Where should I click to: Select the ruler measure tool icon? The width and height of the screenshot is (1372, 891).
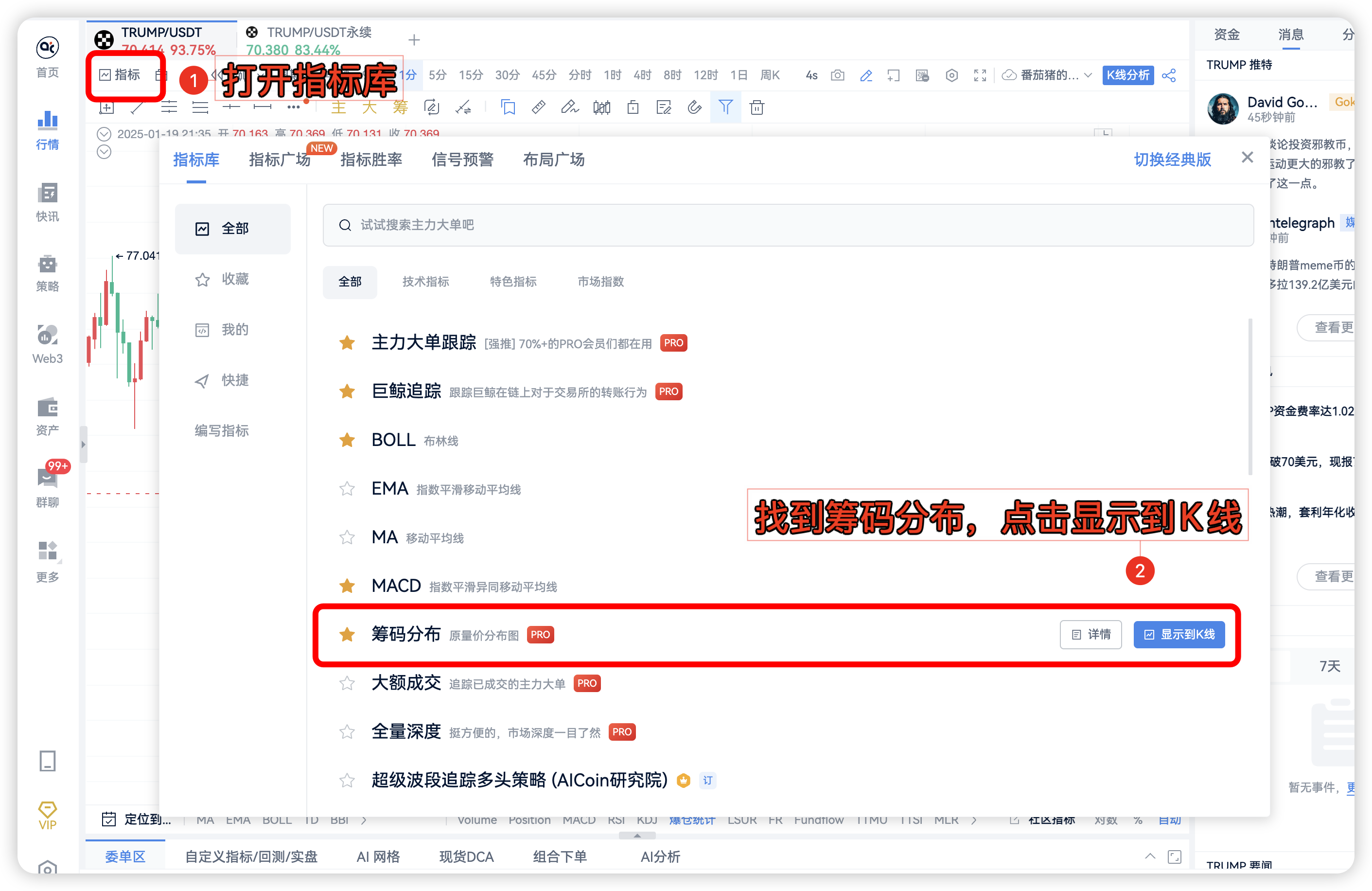(x=538, y=107)
